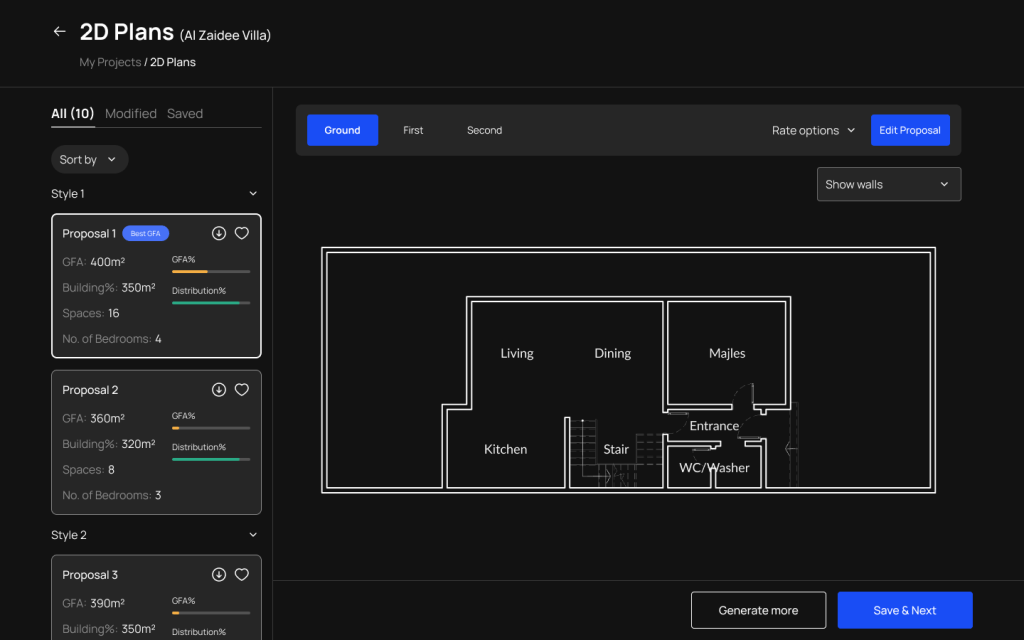Download Proposal 3 using its download icon
Viewport: 1024px width, 640px height.
tap(219, 575)
